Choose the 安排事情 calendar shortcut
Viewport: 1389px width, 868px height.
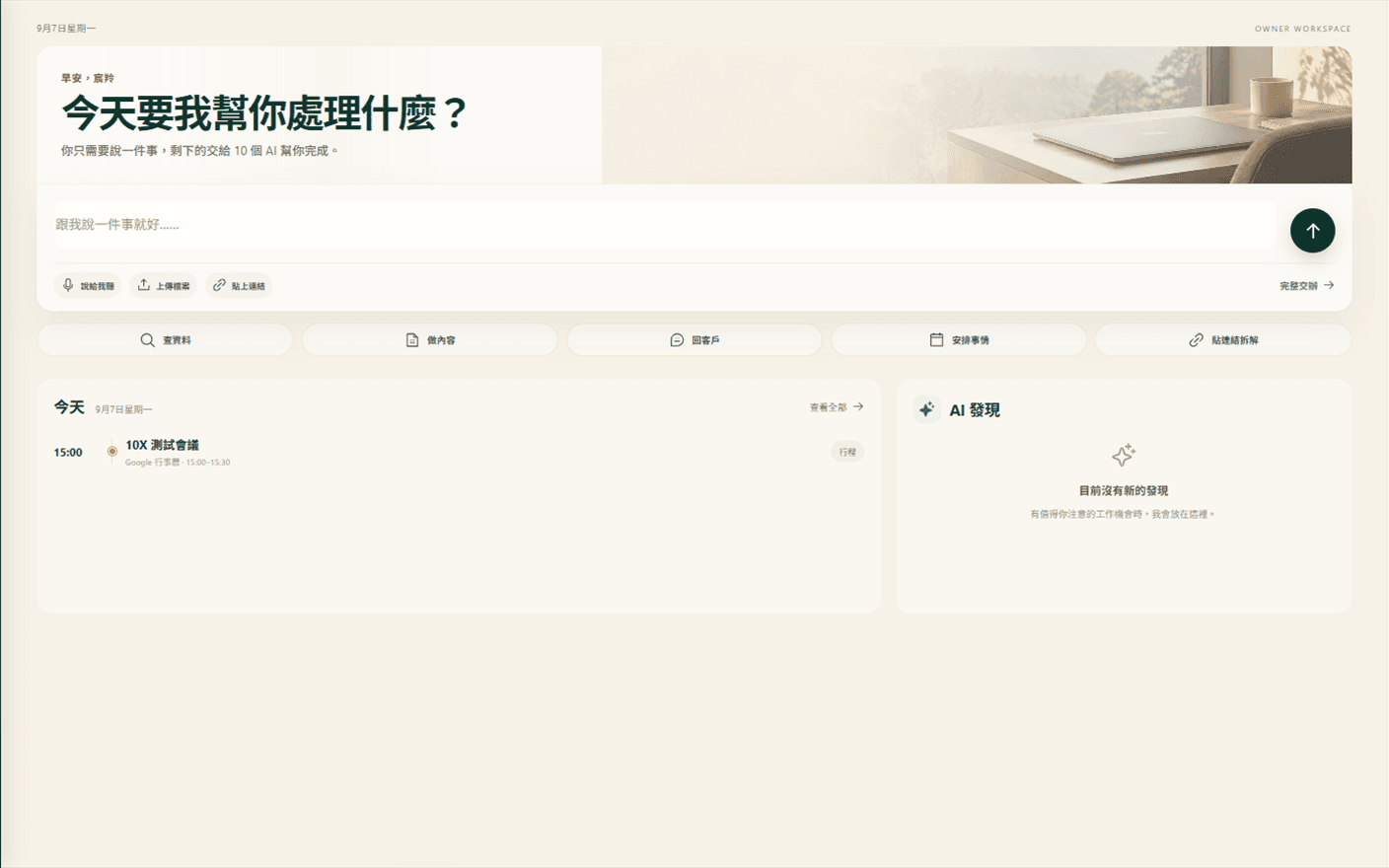(x=959, y=340)
